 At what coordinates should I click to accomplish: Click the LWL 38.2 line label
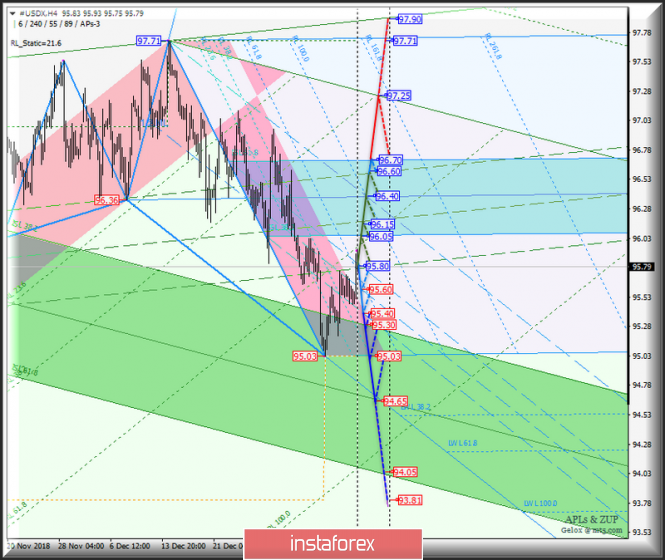(x=416, y=407)
